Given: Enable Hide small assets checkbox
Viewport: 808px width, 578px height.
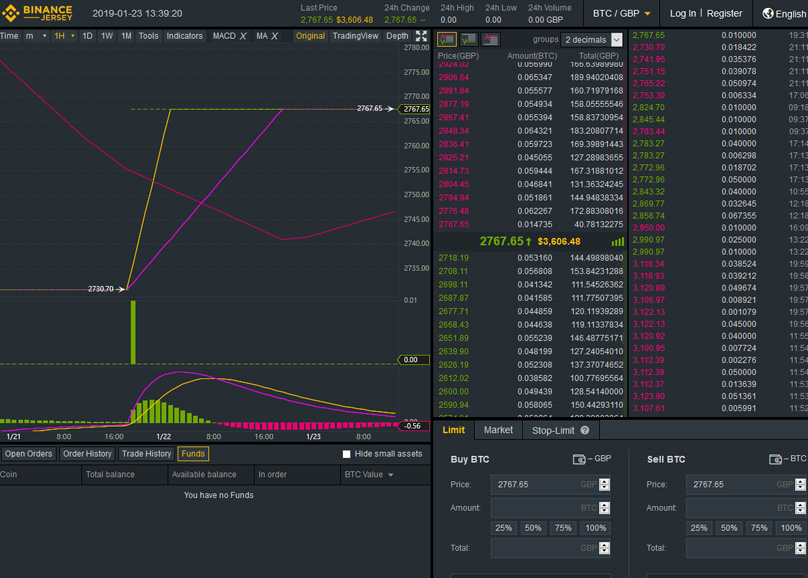Looking at the screenshot, I should [346, 454].
